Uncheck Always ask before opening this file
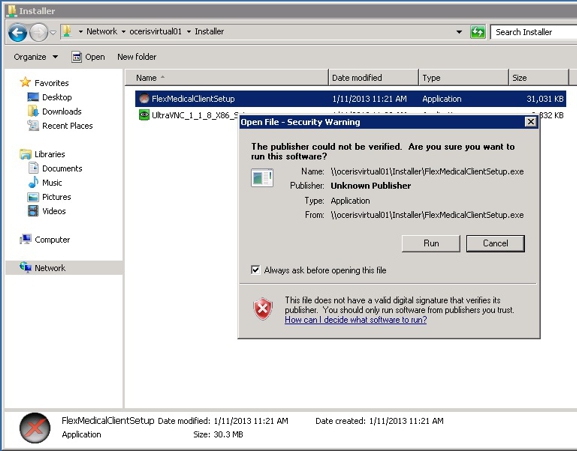Viewport: 577px width, 451px height. 255,270
